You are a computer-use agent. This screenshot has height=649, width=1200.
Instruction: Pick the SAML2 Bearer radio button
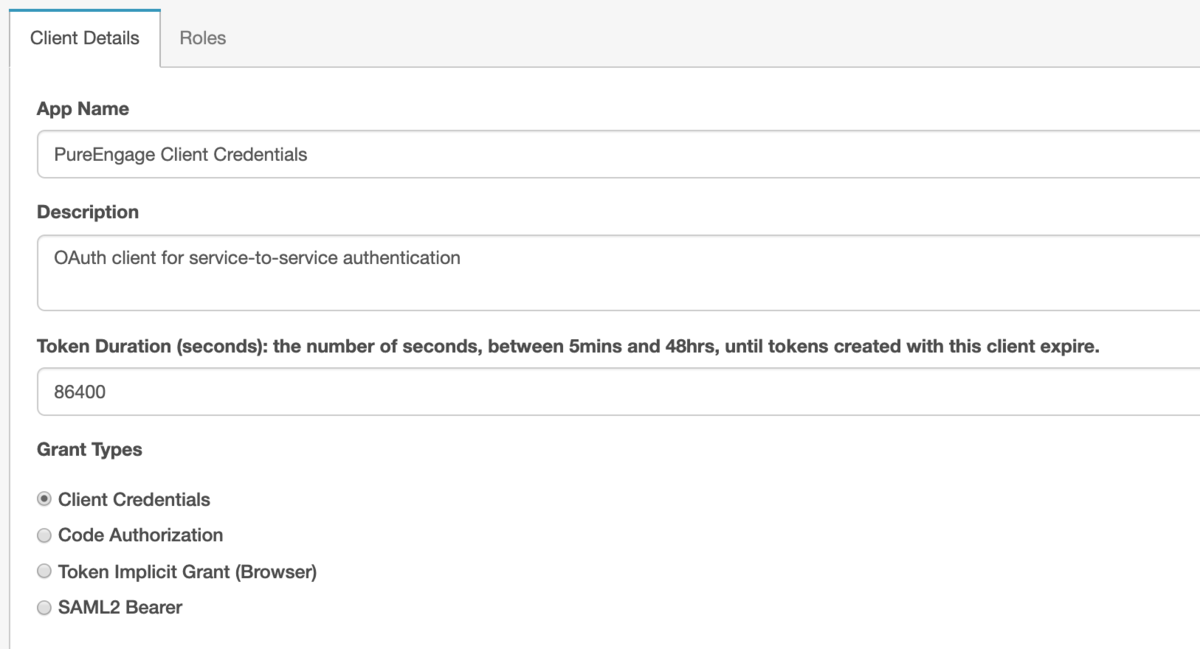[x=44, y=607]
